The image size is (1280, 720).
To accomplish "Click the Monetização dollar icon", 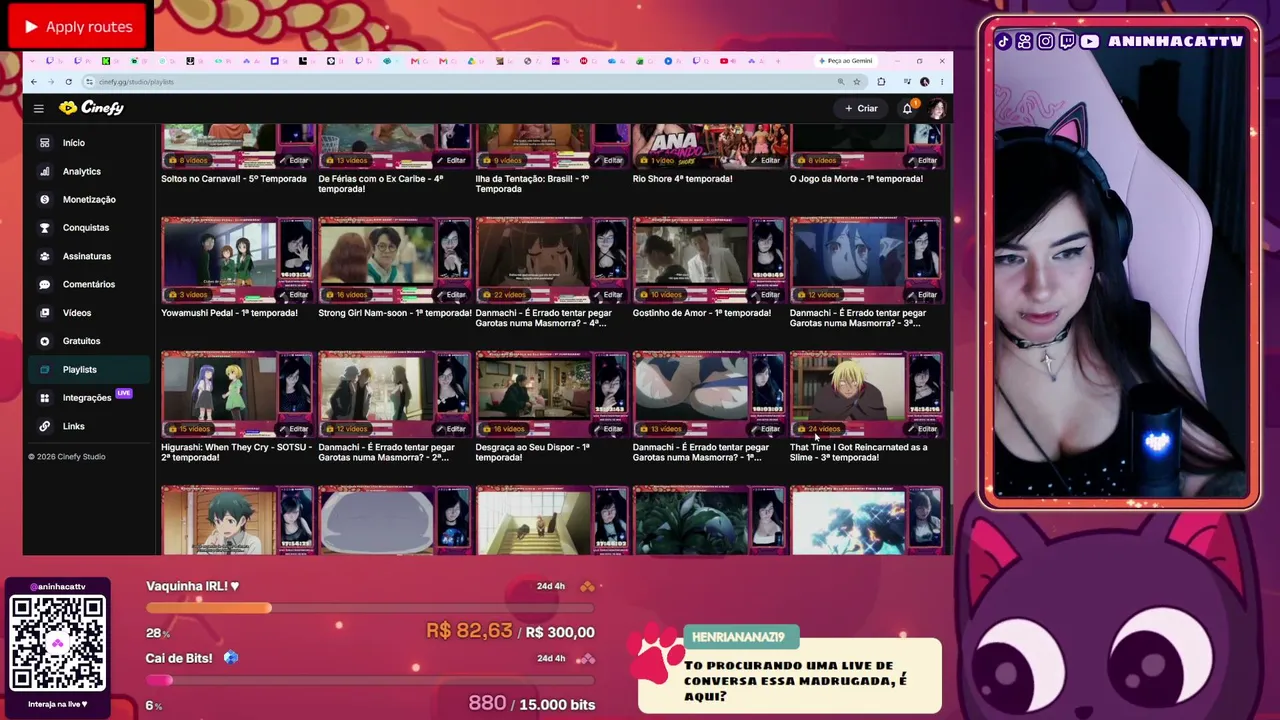I will tap(44, 199).
